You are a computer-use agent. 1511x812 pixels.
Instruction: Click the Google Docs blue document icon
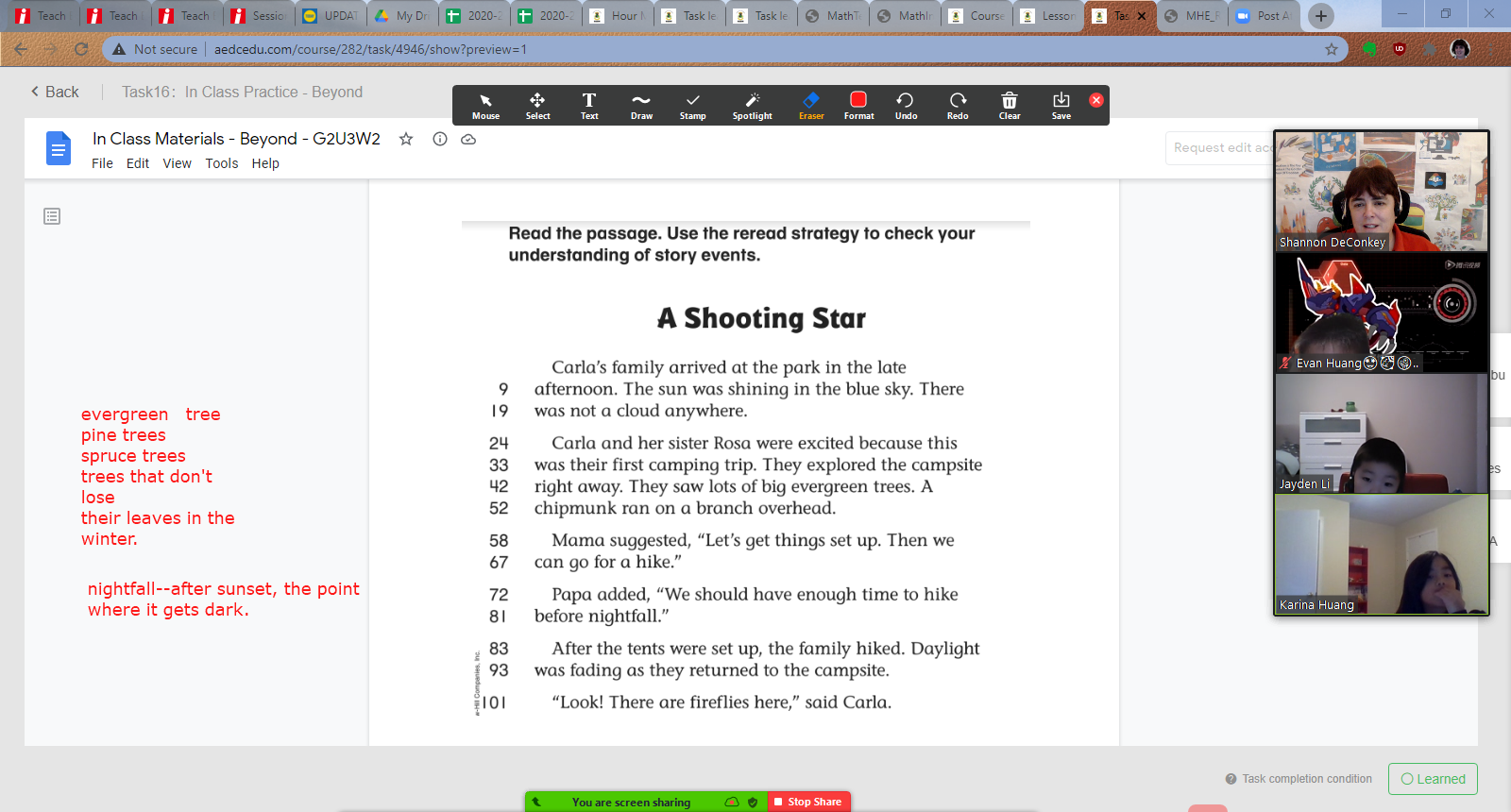59,148
